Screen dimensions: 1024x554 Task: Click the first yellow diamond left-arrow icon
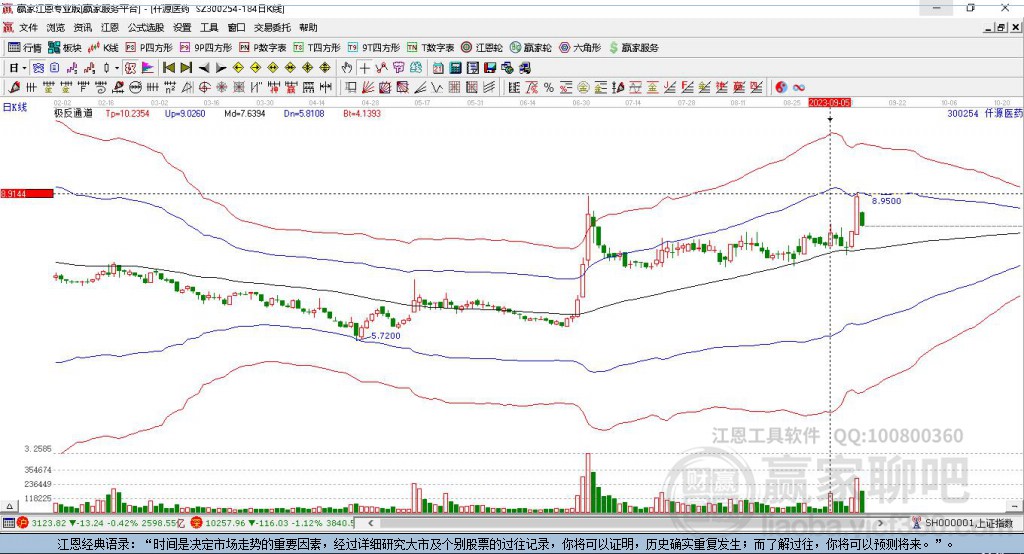click(x=238, y=68)
